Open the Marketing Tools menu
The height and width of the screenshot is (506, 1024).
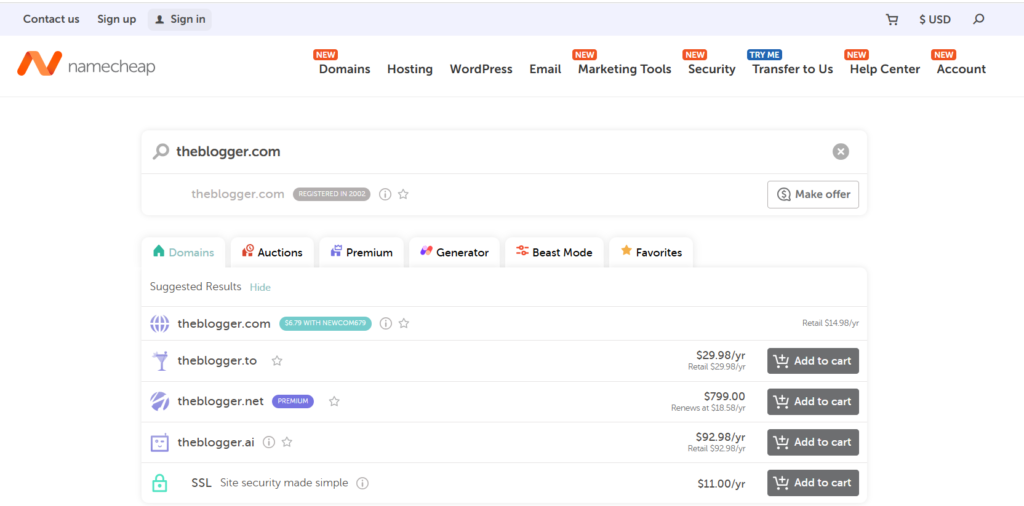click(624, 69)
